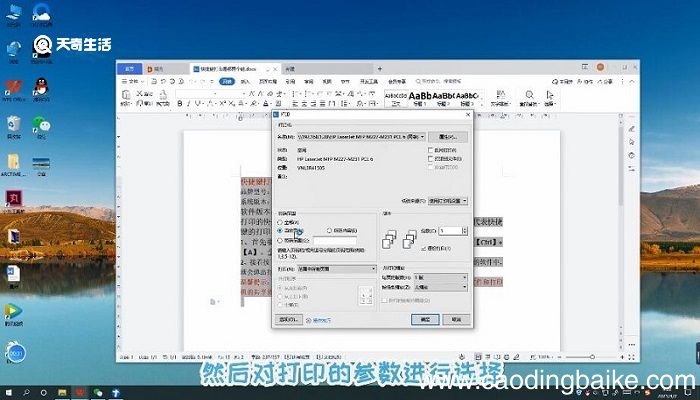Click the Select arrow-cursor tool in ribbon
Screen dimensions: 700x400
550,97
